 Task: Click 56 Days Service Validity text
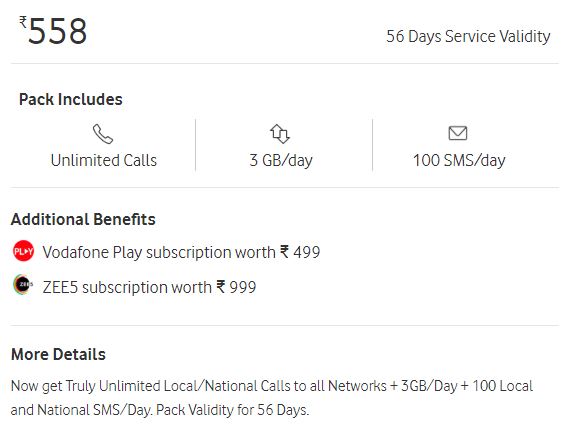468,37
